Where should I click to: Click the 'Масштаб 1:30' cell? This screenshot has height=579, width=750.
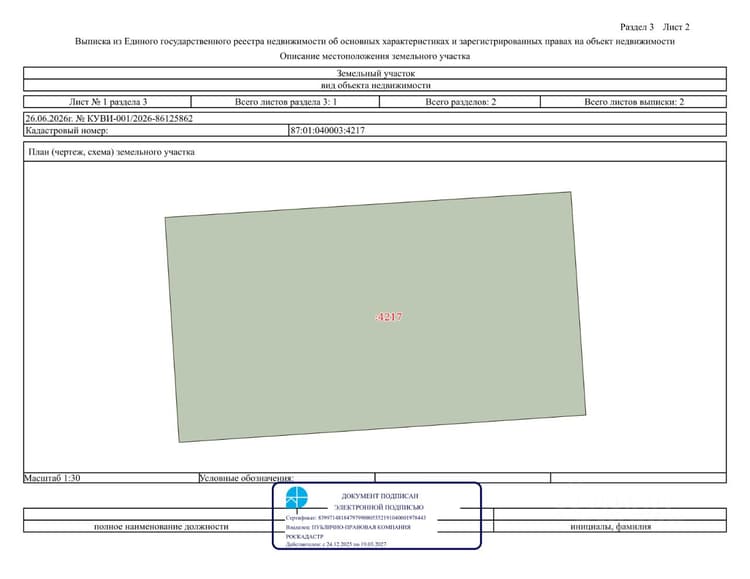tap(111, 478)
